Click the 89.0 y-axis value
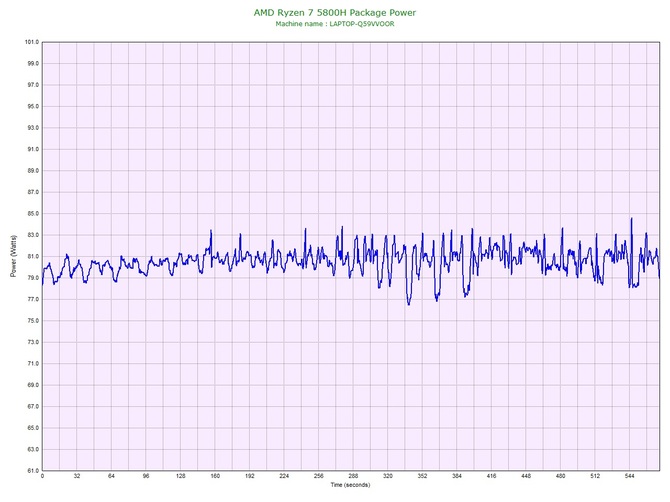The height and width of the screenshot is (502, 670). tap(32, 171)
